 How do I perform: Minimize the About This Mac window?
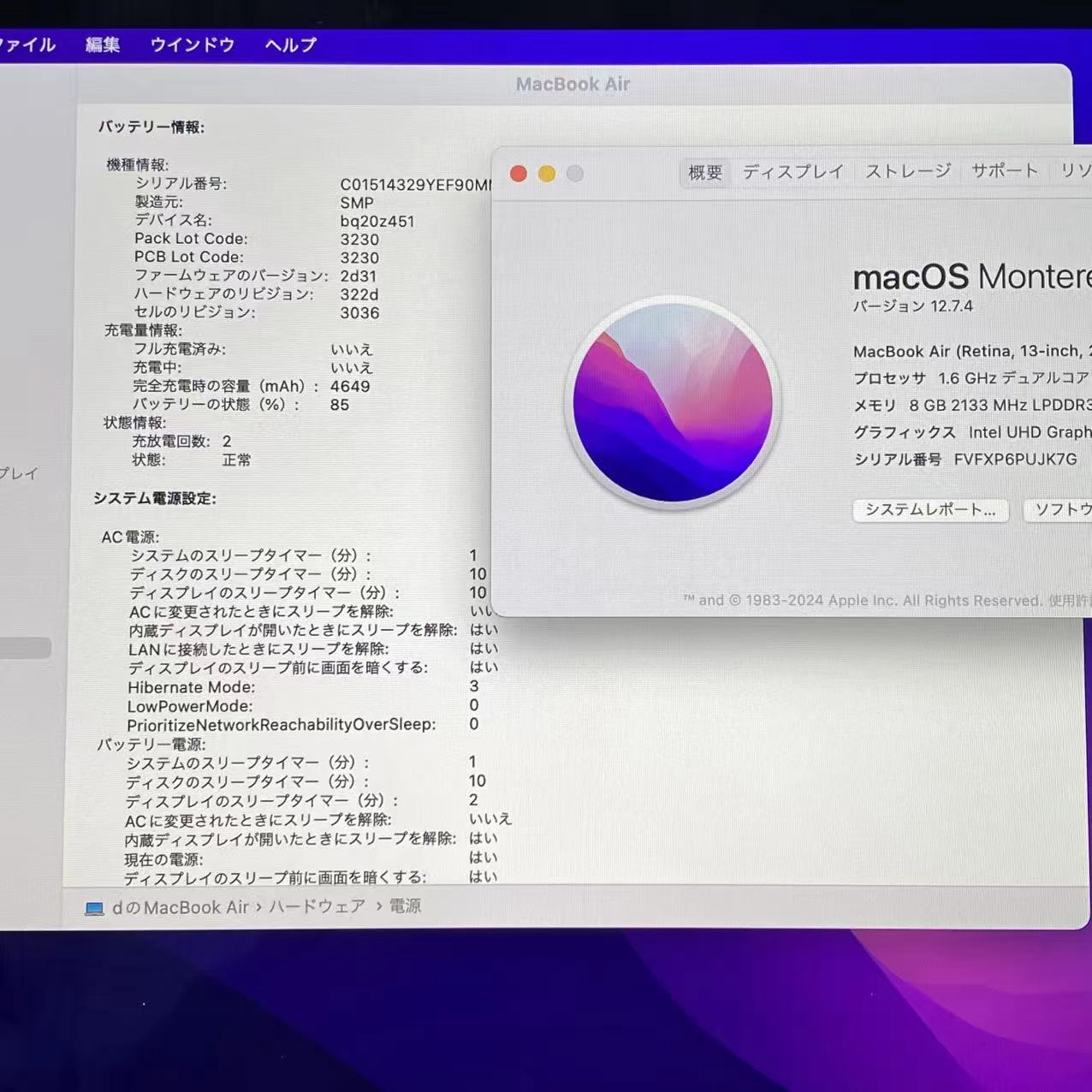coord(546,173)
